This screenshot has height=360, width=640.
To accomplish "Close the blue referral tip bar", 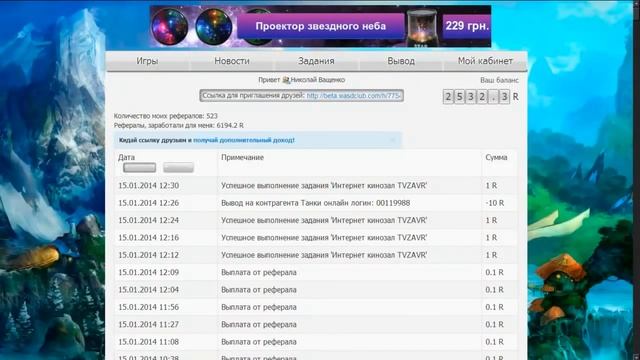I will pyautogui.click(x=393, y=140).
